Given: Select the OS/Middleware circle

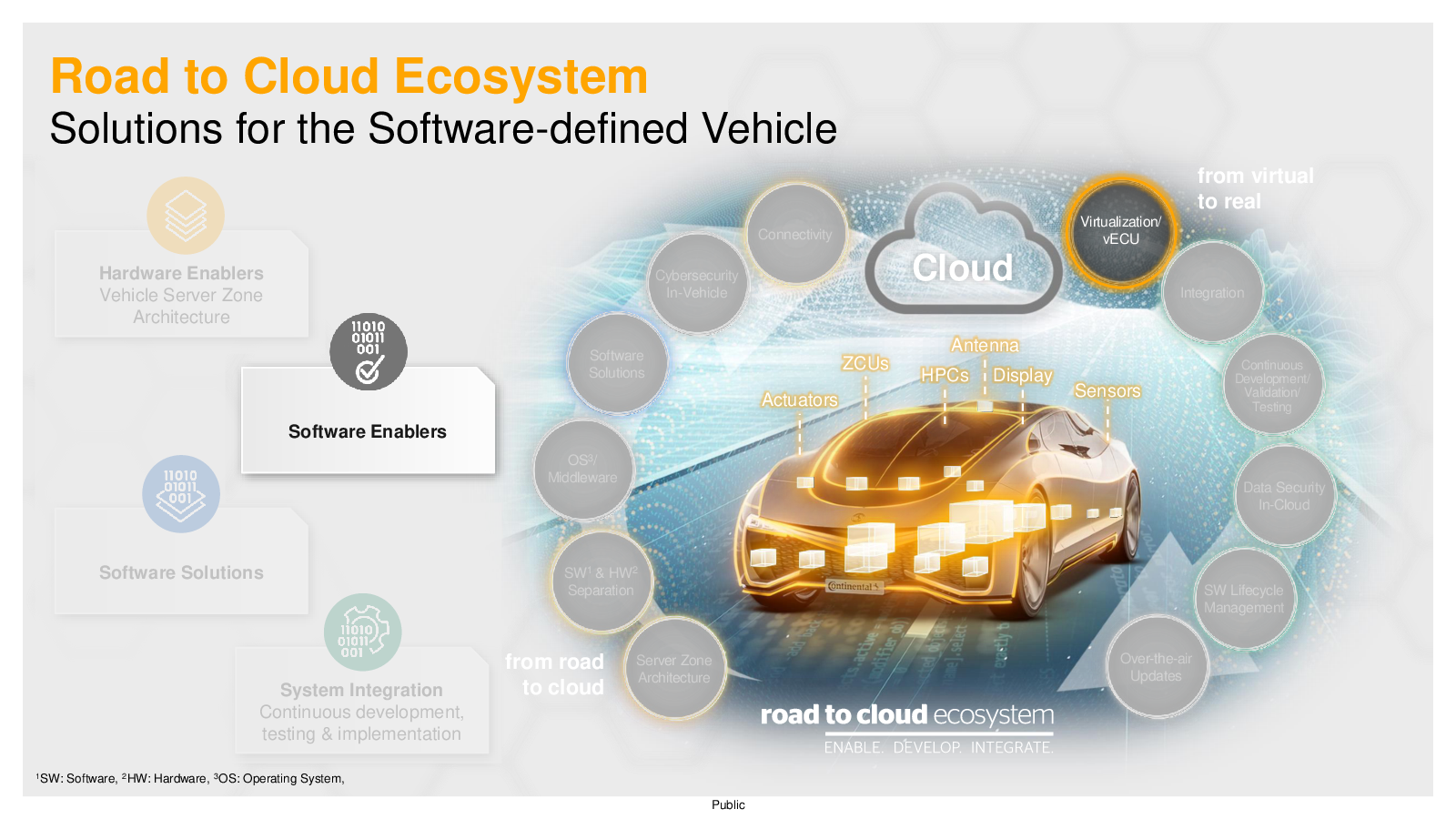Looking at the screenshot, I should tap(583, 470).
